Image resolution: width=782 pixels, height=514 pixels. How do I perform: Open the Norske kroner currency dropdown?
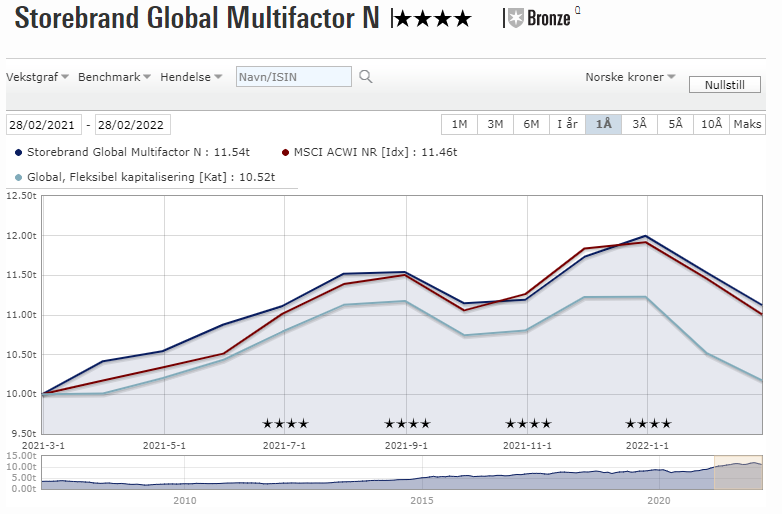point(630,77)
